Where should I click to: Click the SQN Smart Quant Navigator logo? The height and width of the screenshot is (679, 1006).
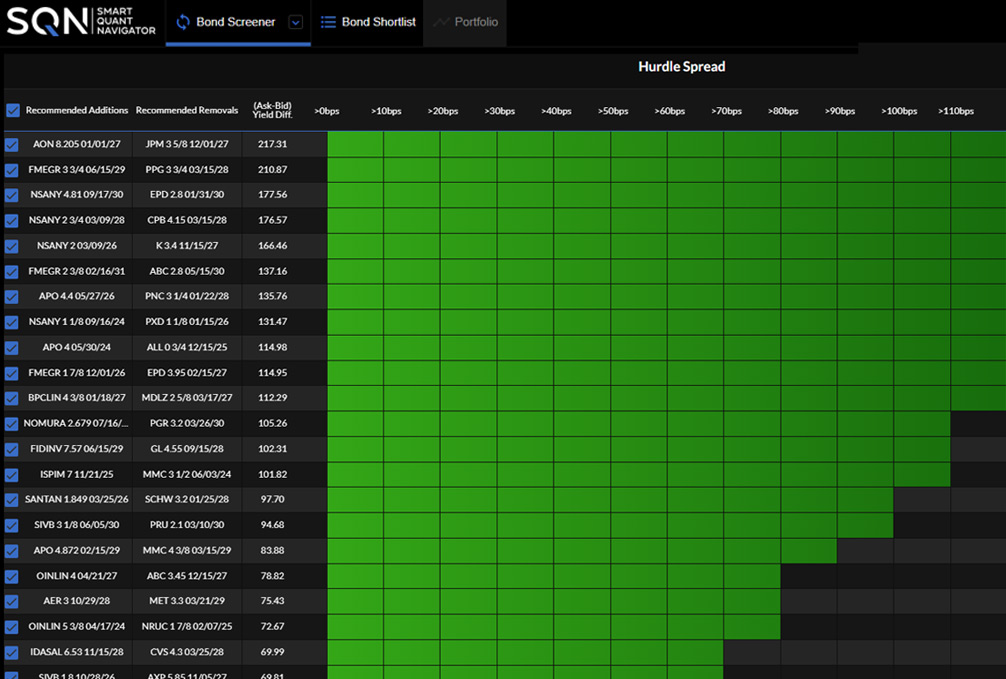coord(81,22)
